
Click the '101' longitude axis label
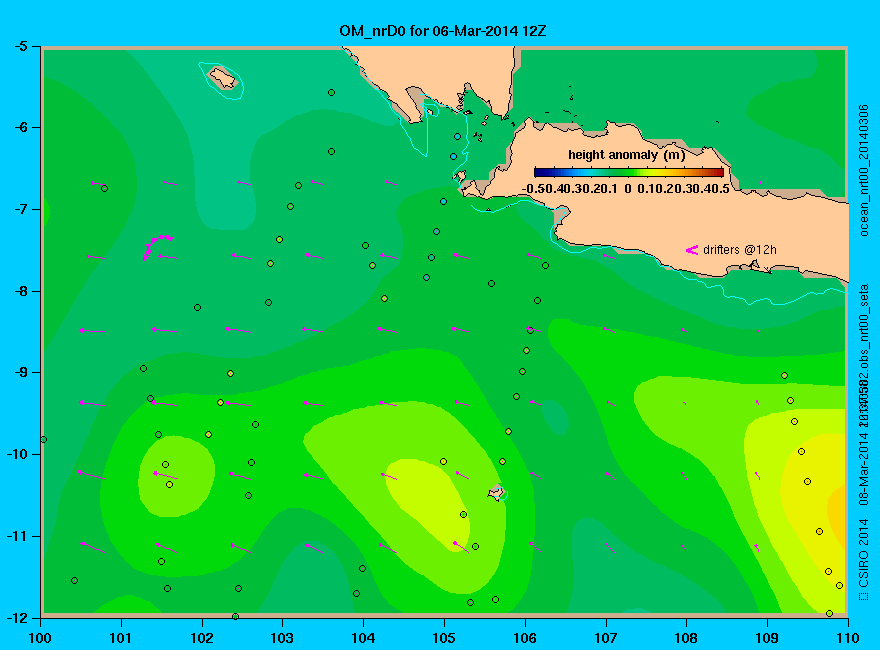(x=121, y=638)
